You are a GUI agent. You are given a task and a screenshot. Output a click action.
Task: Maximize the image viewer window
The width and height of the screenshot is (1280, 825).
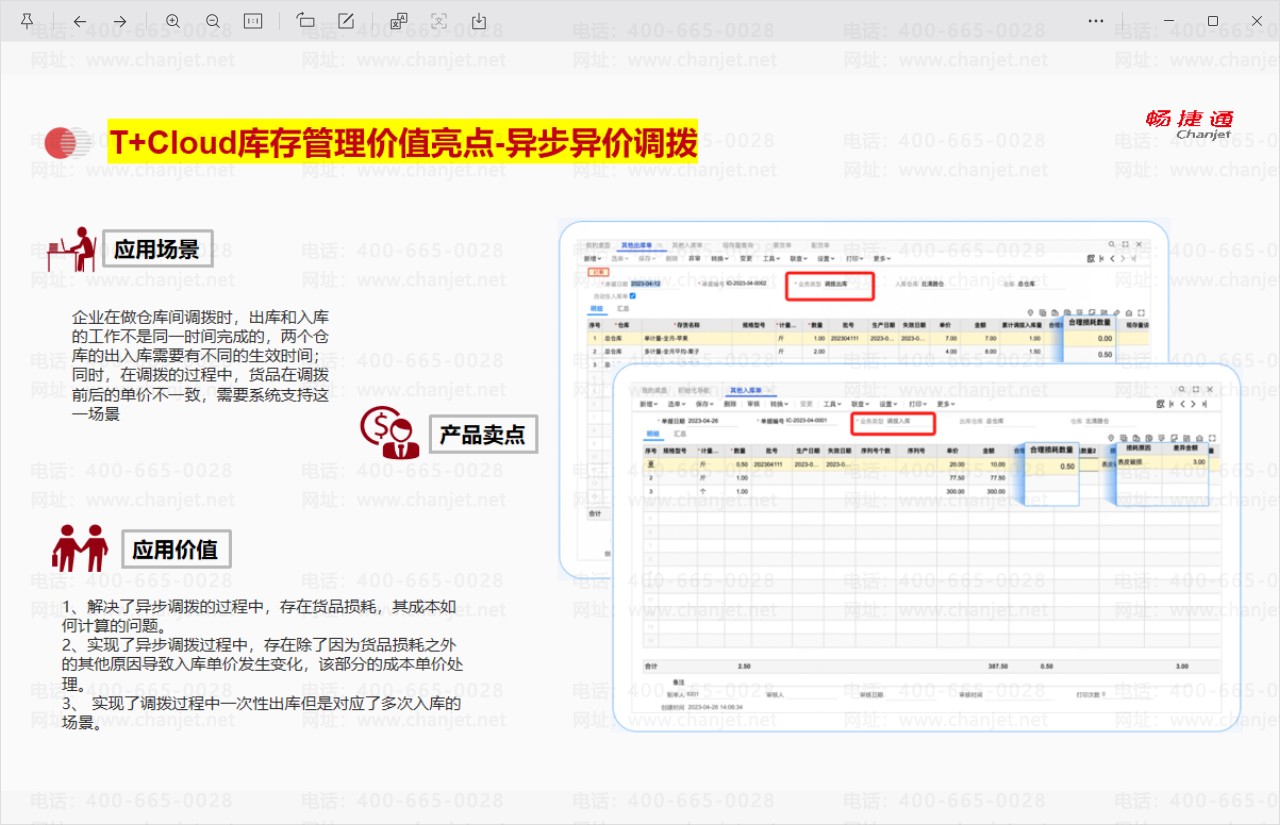pyautogui.click(x=1213, y=21)
